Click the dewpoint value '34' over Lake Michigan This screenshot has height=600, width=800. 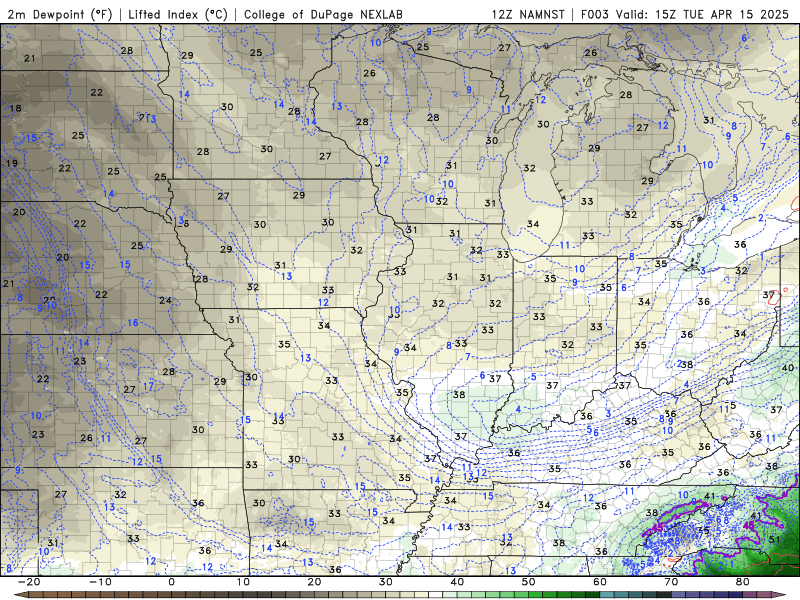tap(533, 224)
